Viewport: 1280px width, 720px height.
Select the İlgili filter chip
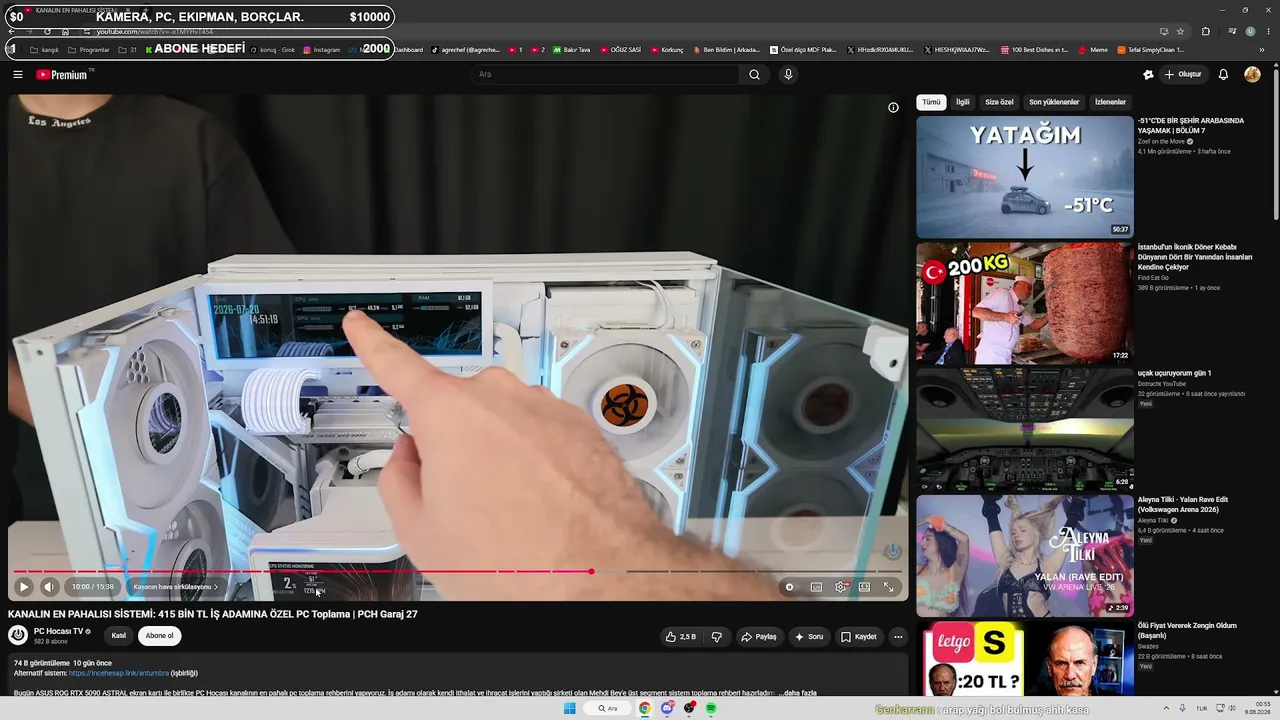(x=962, y=102)
